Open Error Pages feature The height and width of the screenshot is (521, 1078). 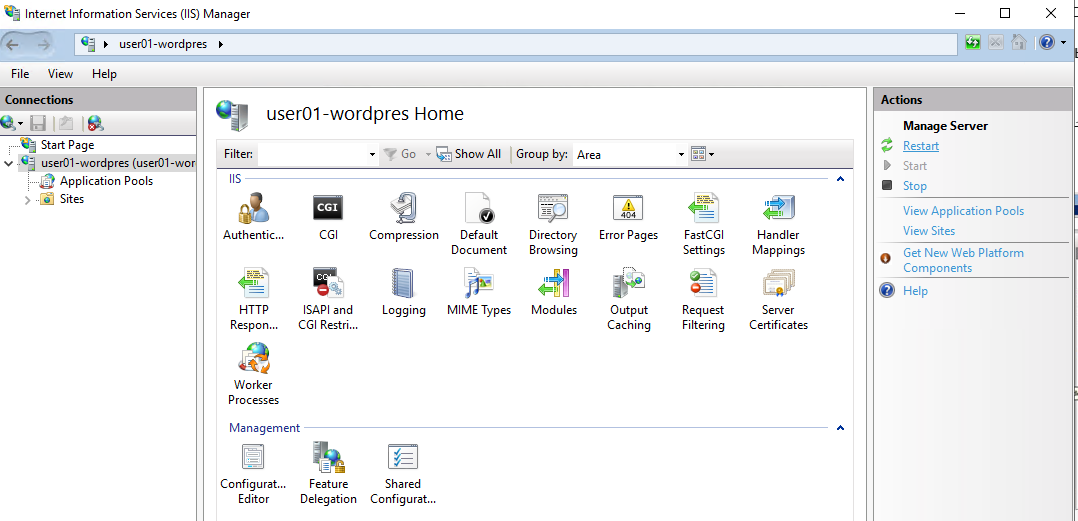click(628, 216)
